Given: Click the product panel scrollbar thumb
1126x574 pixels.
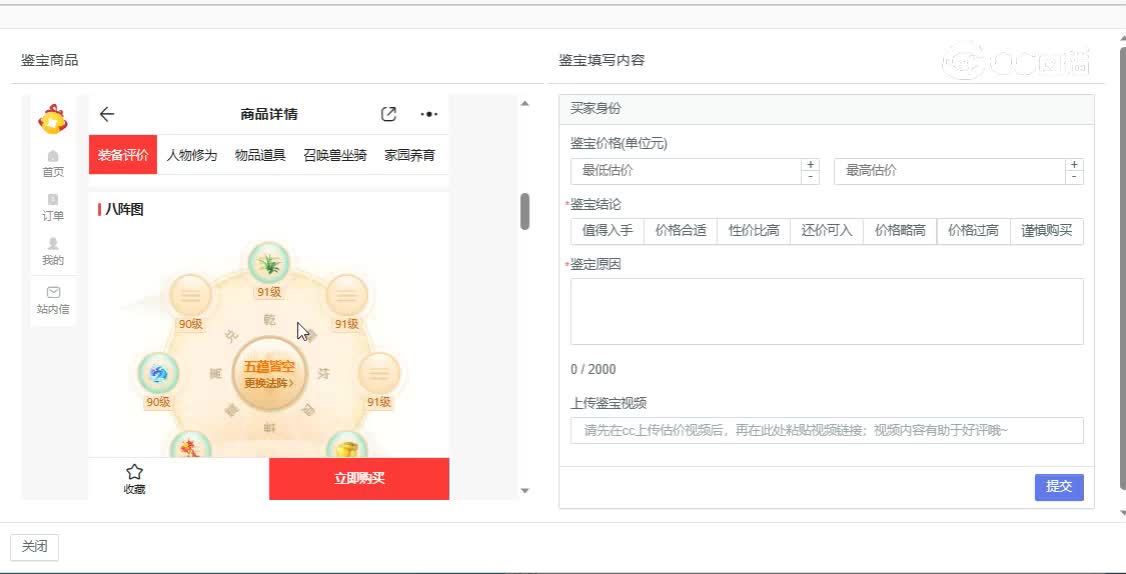Looking at the screenshot, I should point(525,211).
